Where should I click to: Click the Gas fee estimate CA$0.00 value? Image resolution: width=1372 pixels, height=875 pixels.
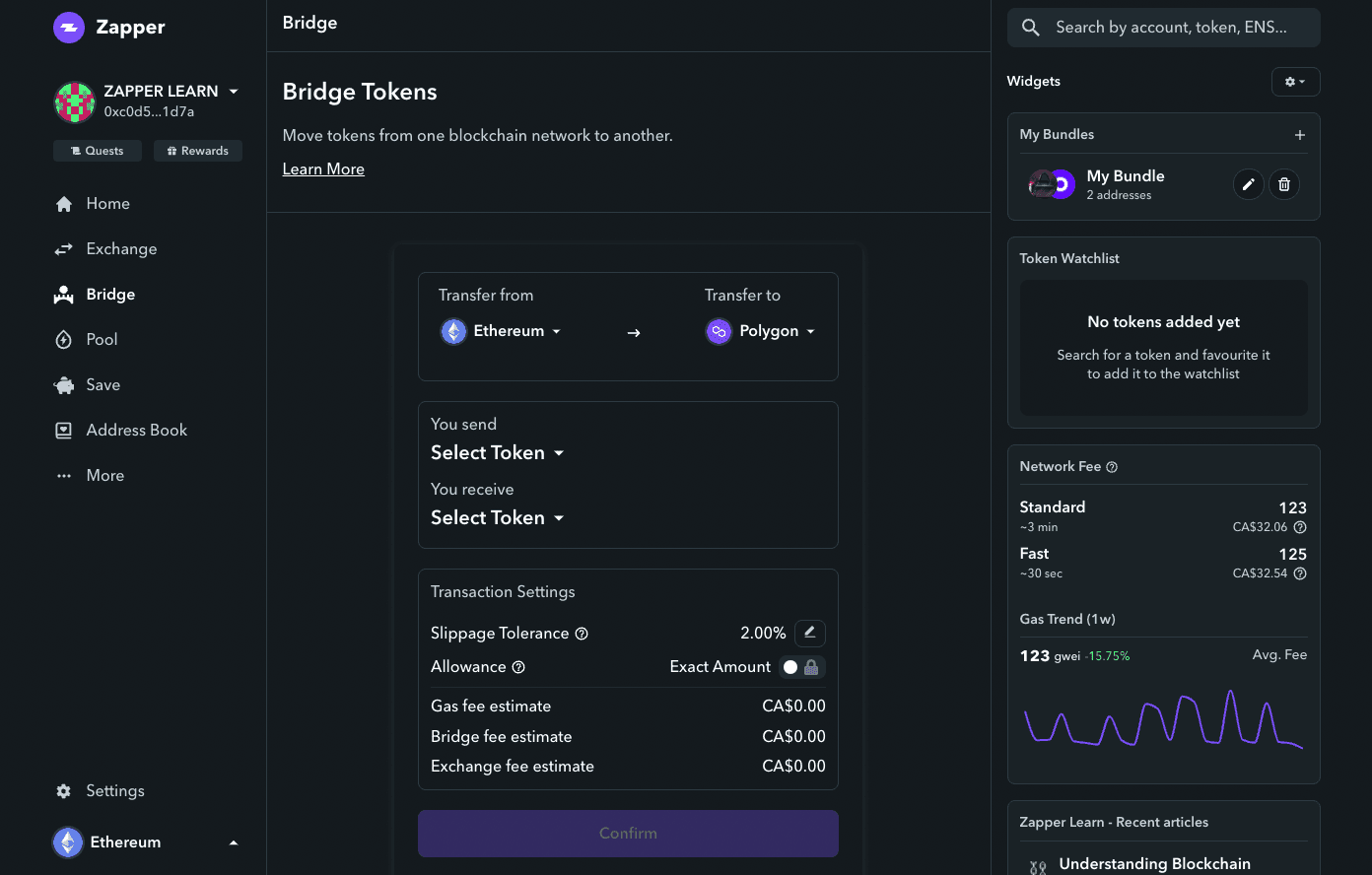(793, 707)
